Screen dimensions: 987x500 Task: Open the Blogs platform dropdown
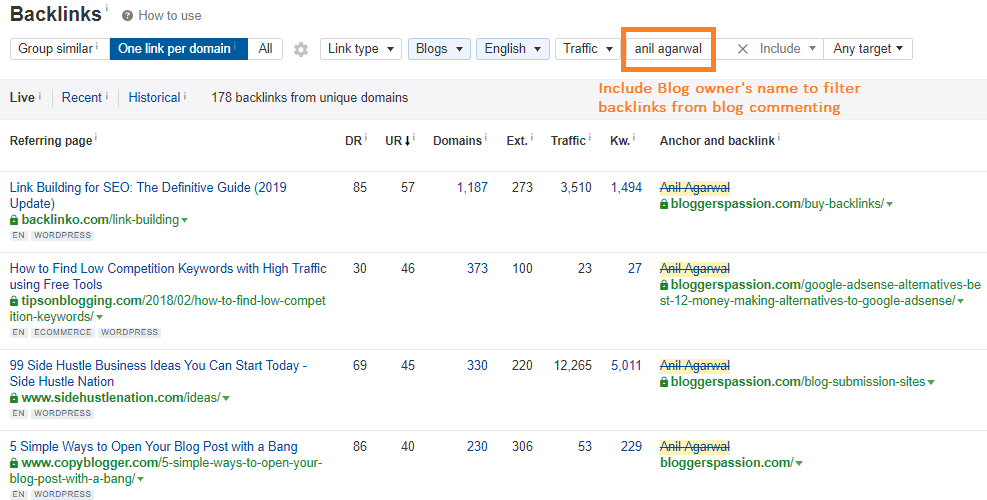pos(439,48)
